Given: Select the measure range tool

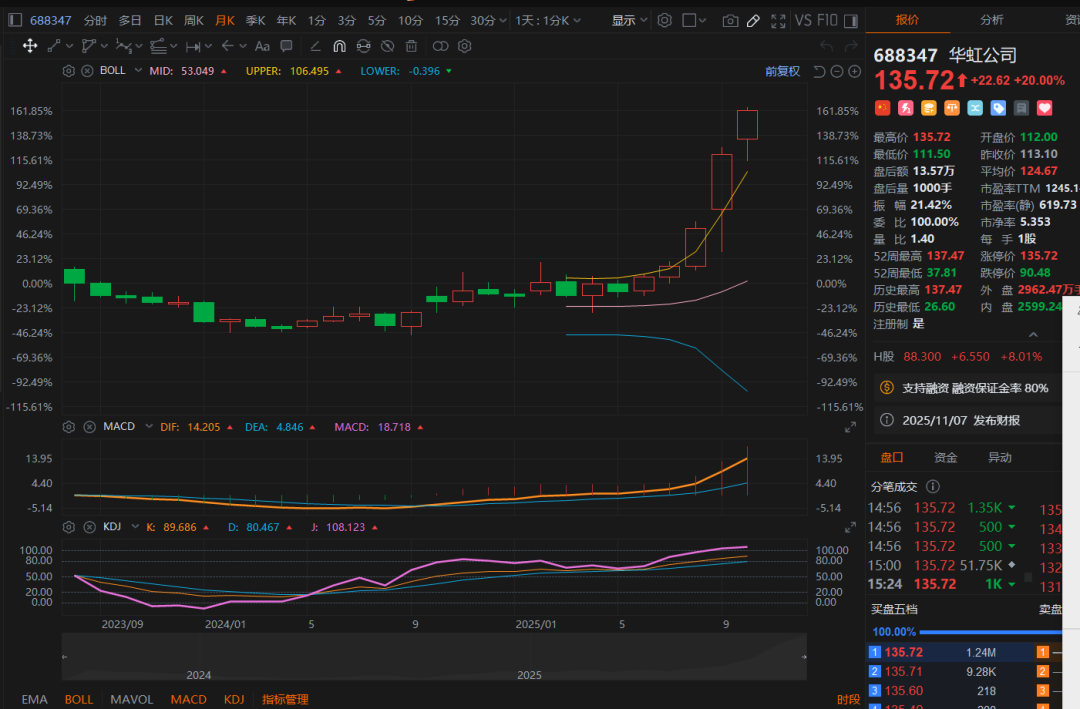Looking at the screenshot, I should [x=193, y=46].
